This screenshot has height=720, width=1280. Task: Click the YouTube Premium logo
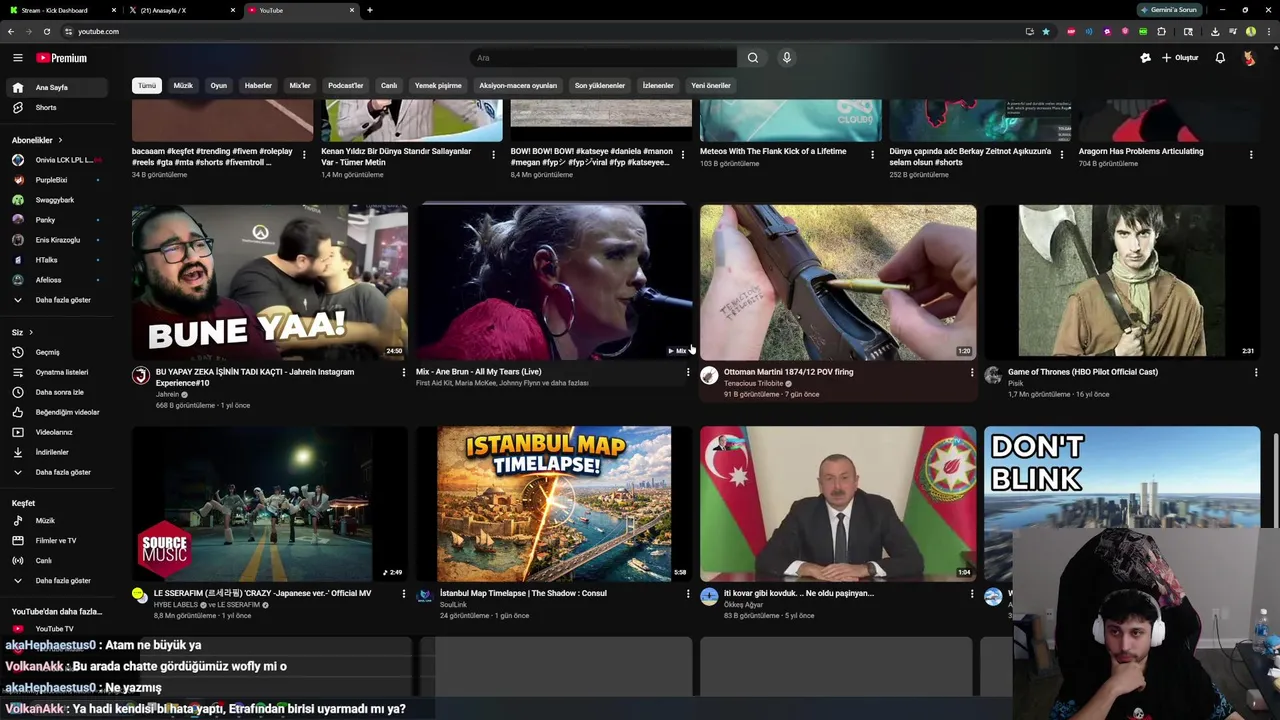click(62, 58)
